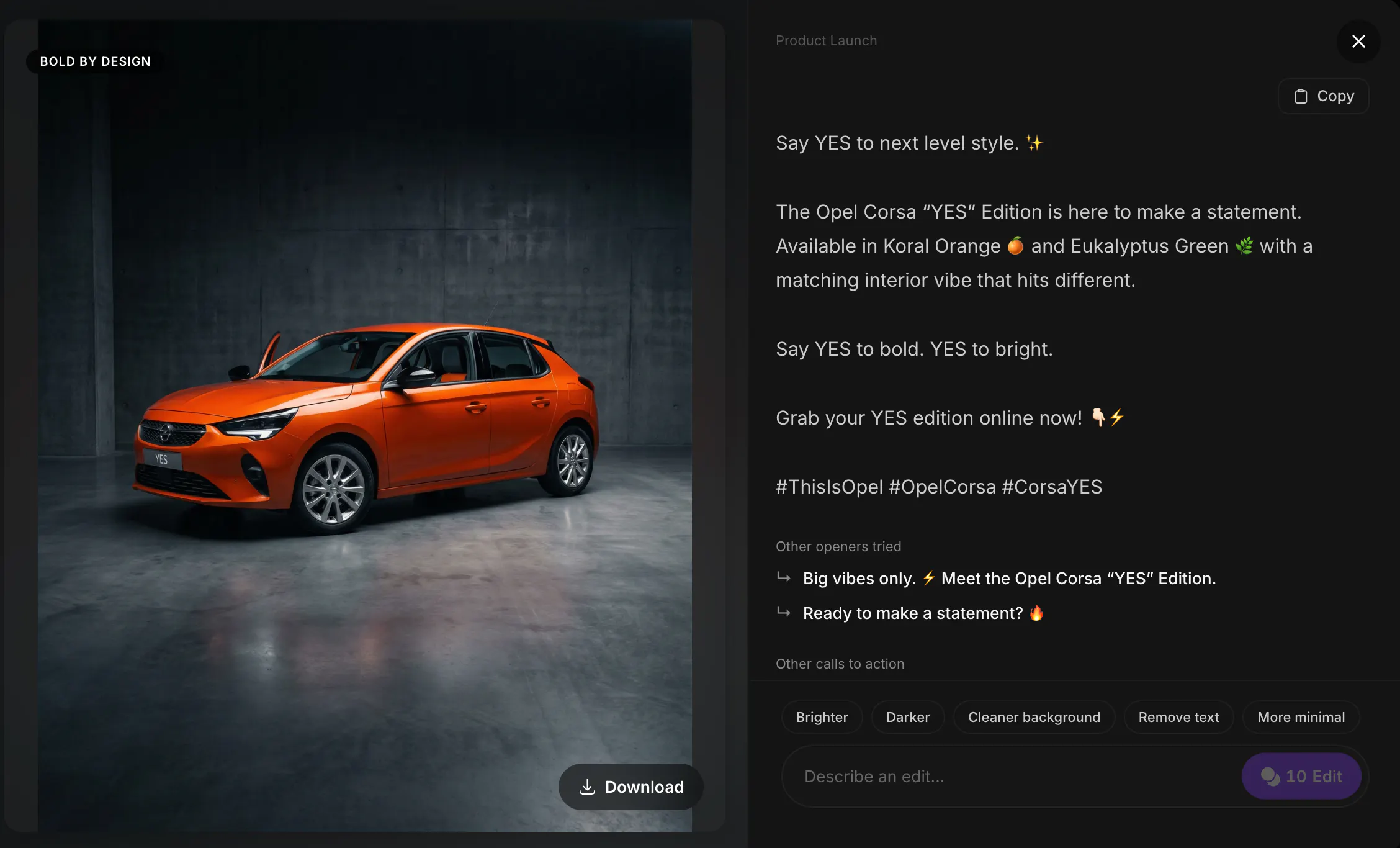Choose the Cleaner background suggestion

(x=1034, y=717)
